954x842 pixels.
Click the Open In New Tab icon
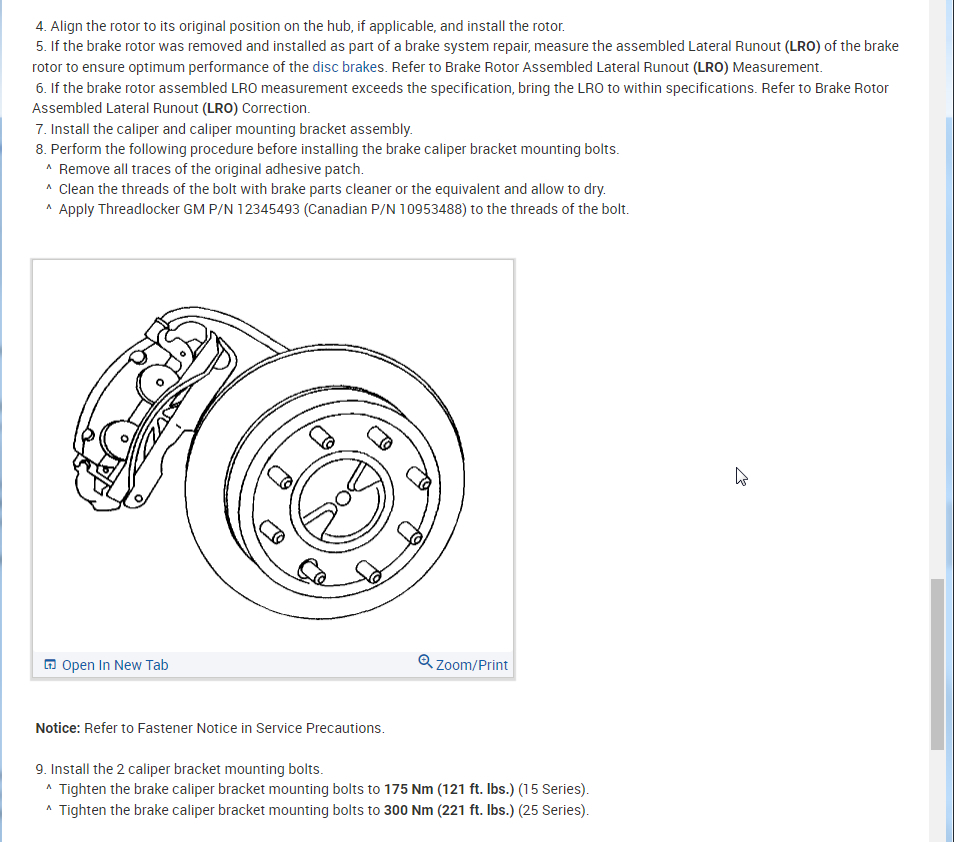[x=50, y=664]
